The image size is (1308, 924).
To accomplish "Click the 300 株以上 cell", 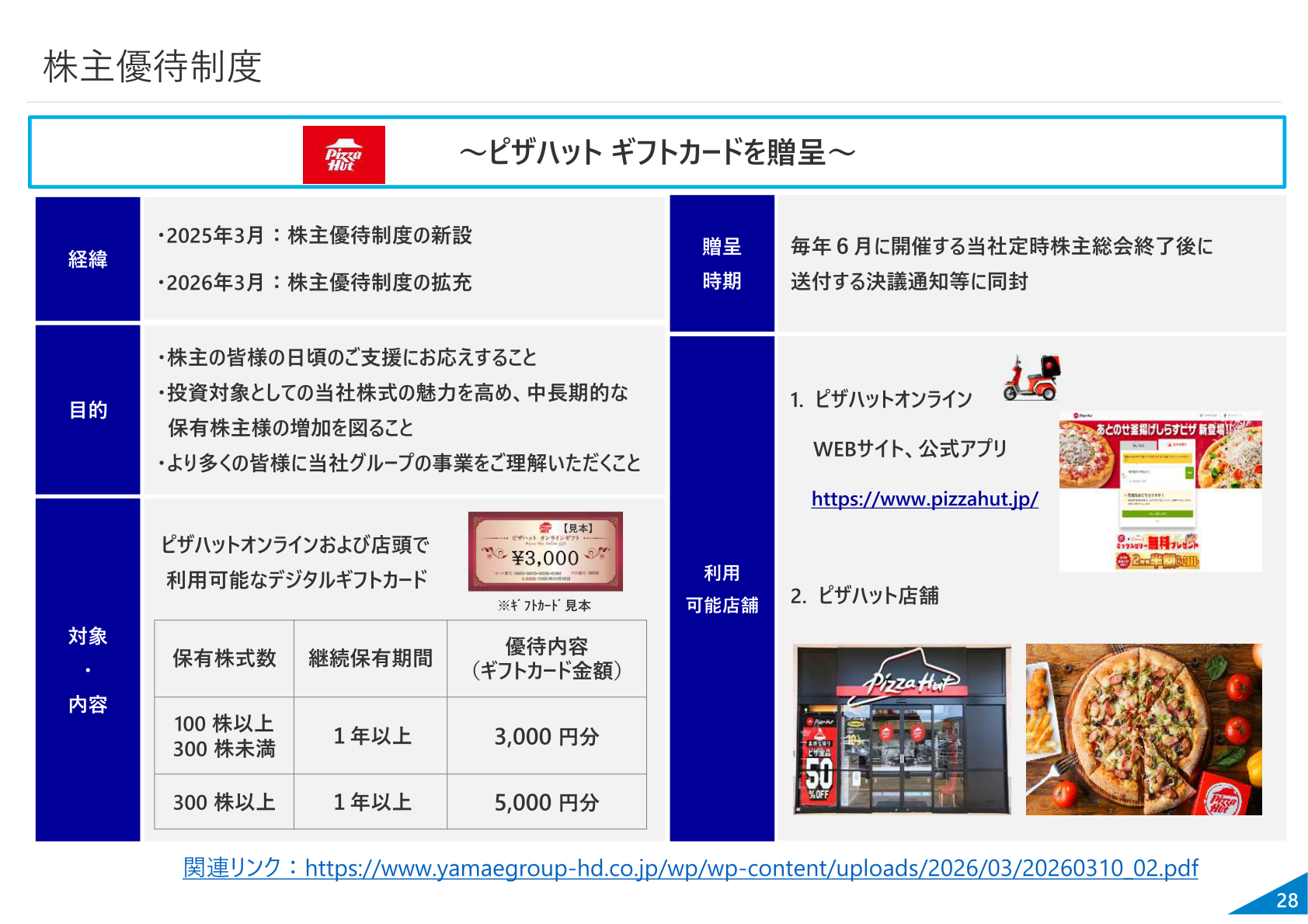I will (224, 802).
